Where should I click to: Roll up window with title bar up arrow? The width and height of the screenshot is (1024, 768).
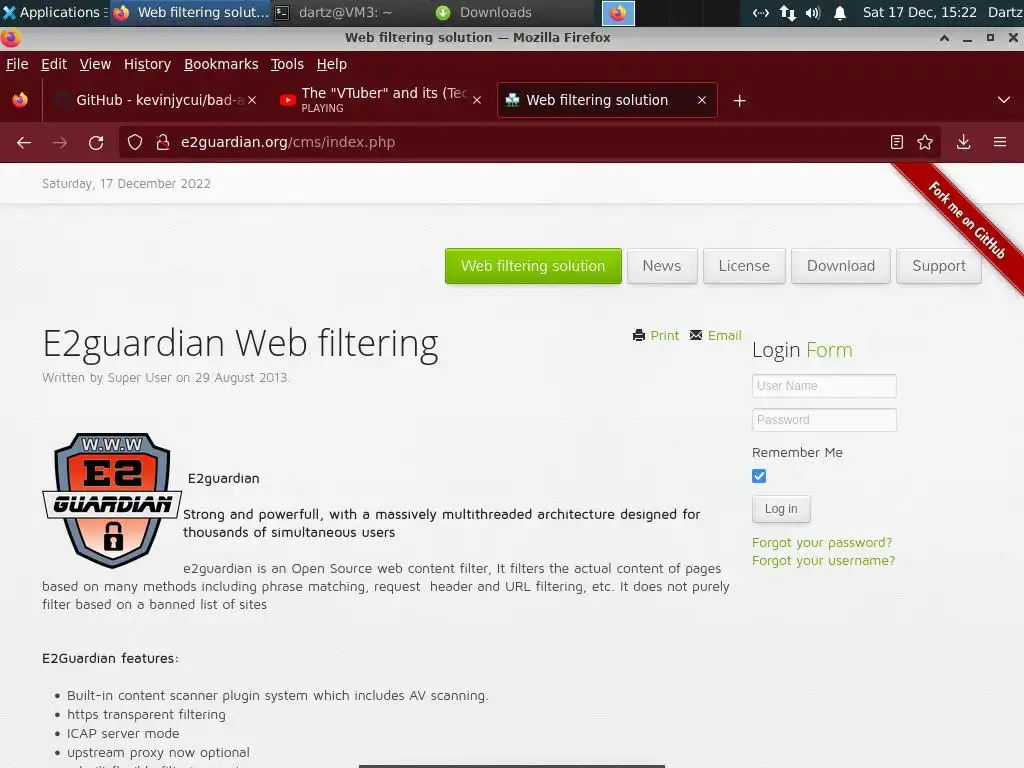[944, 38]
